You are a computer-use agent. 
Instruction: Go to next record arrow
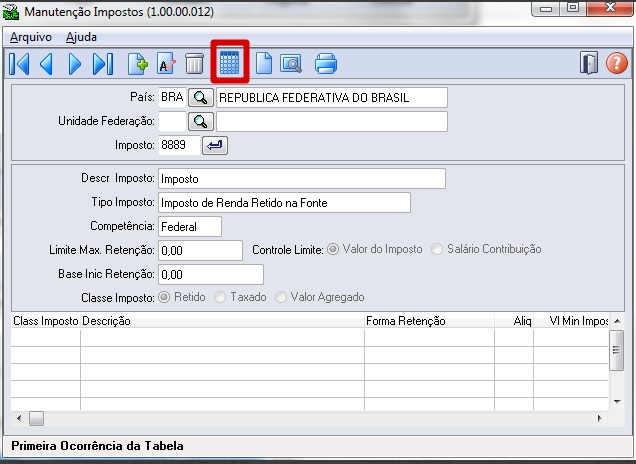(x=74, y=64)
